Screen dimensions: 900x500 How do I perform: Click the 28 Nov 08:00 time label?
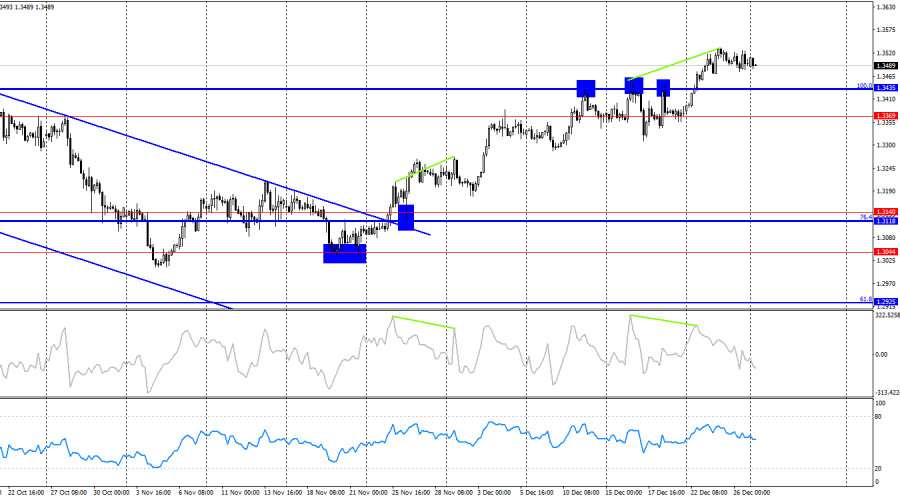pyautogui.click(x=453, y=493)
